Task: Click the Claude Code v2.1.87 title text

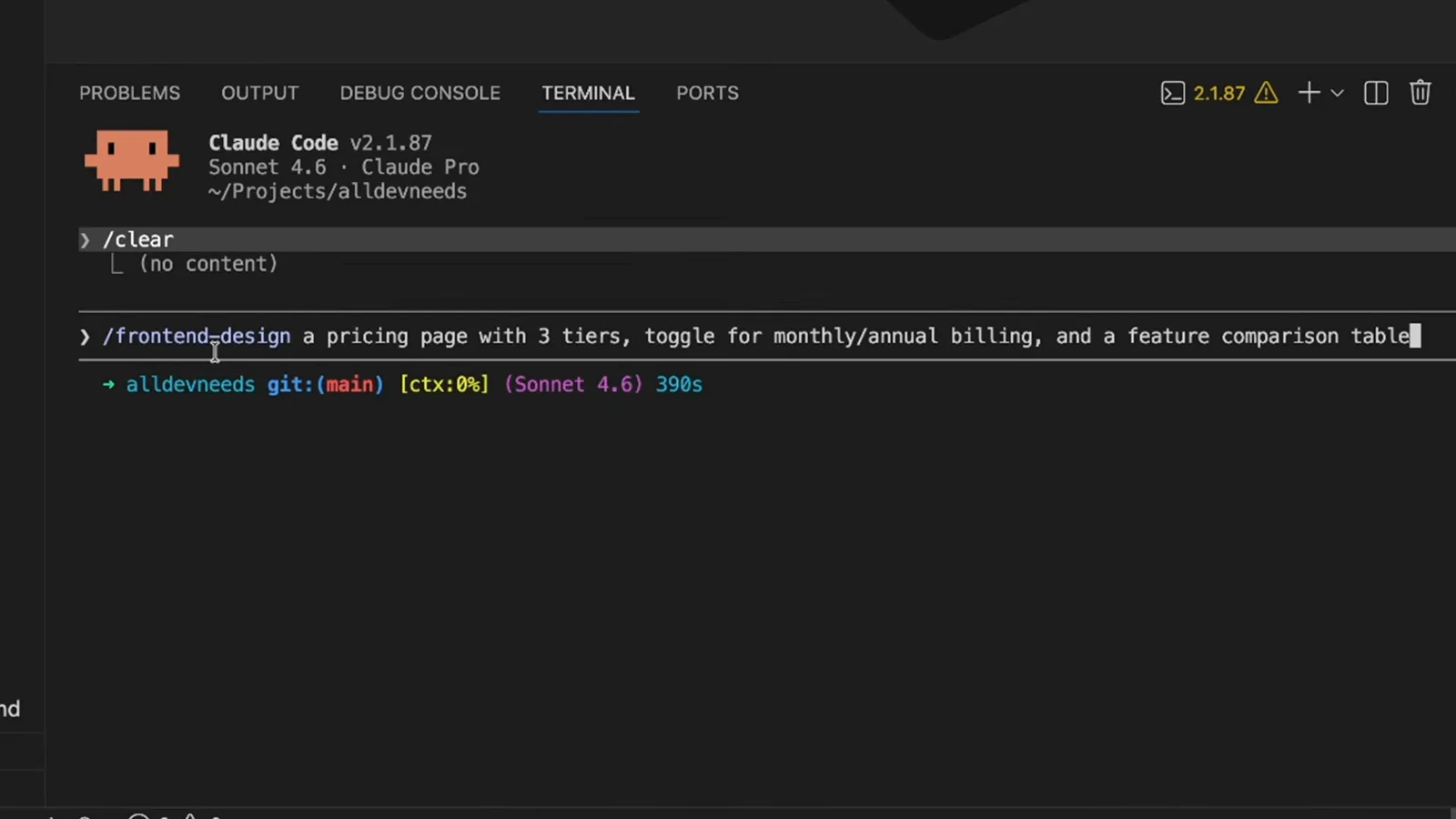Action: click(x=320, y=143)
